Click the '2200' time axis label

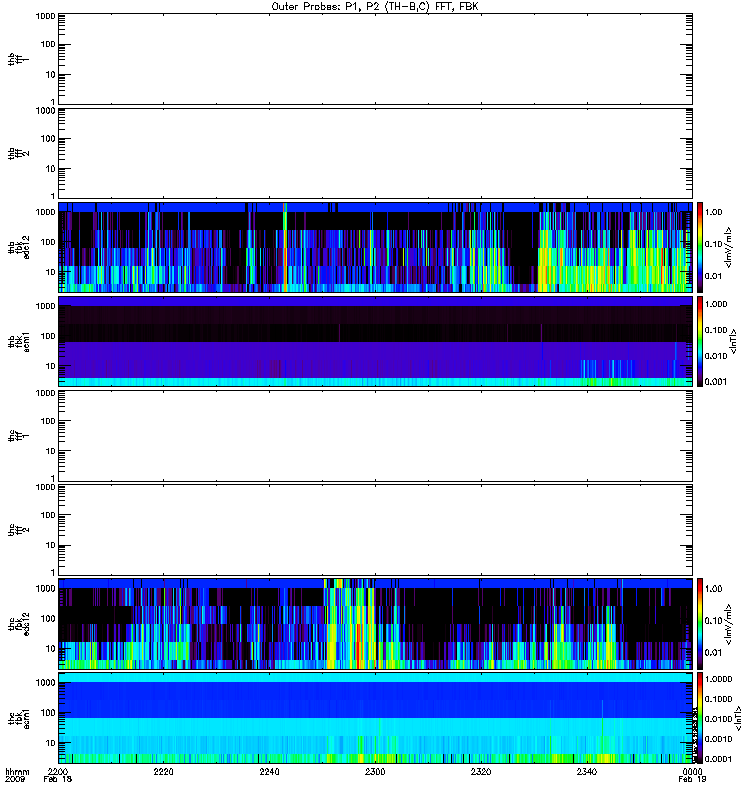[x=58, y=772]
